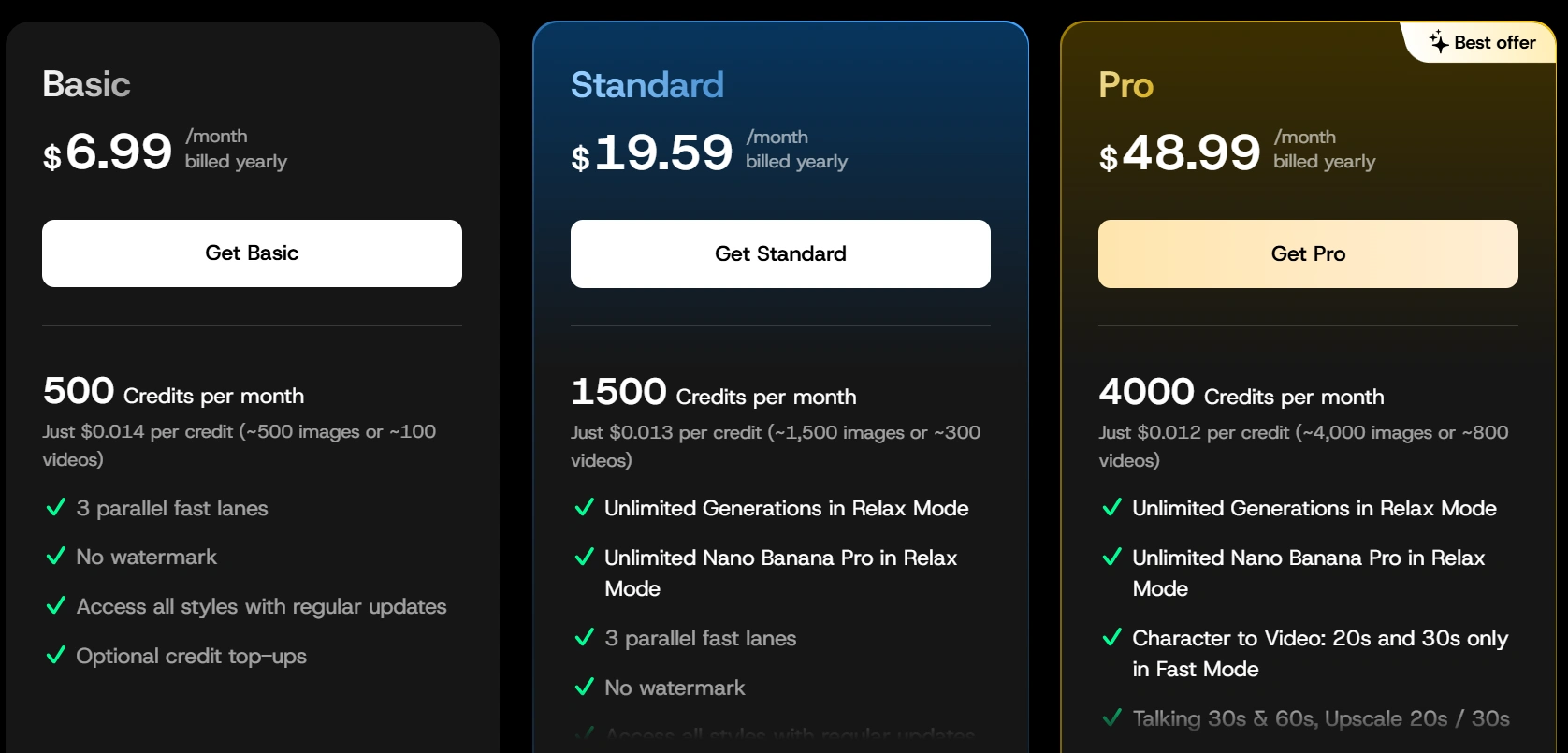Click Pro's Character to Video checkmark icon

(1112, 638)
